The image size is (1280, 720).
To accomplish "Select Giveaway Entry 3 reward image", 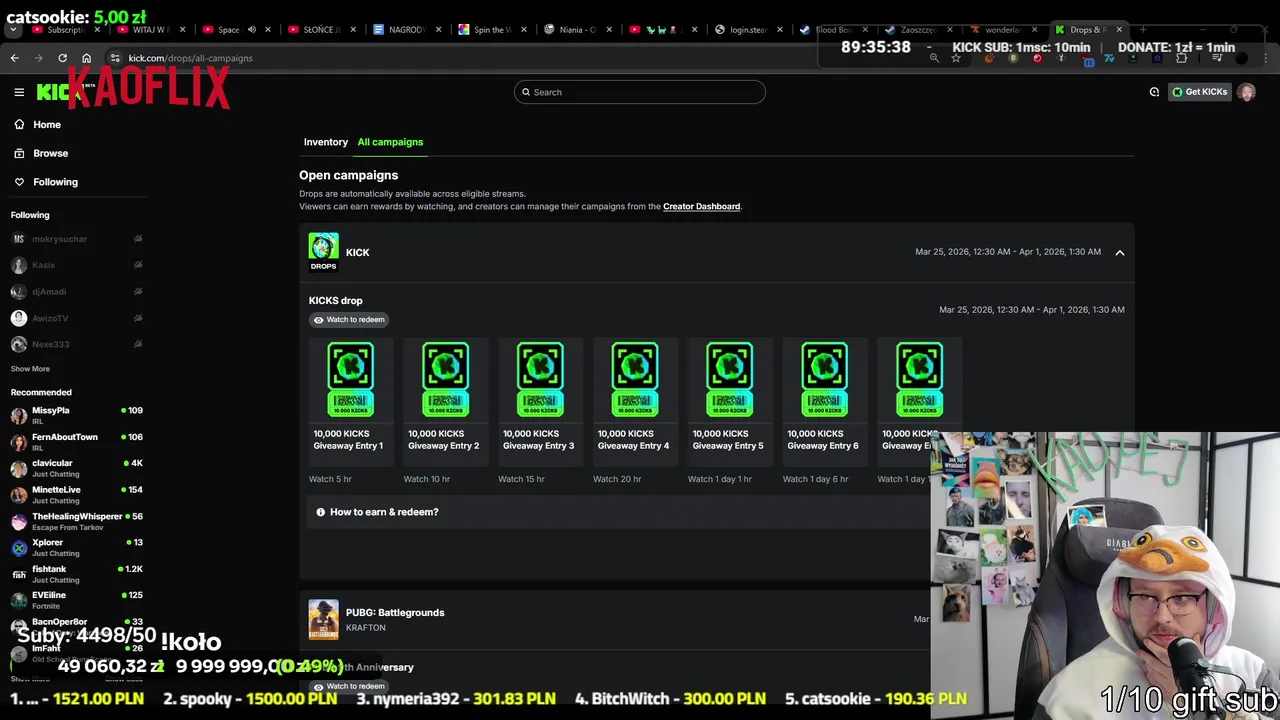I will 540,380.
